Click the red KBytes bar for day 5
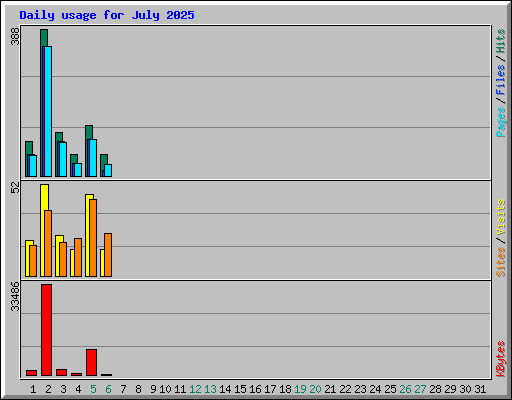Screen dimensions: 512x400 pos(91,363)
